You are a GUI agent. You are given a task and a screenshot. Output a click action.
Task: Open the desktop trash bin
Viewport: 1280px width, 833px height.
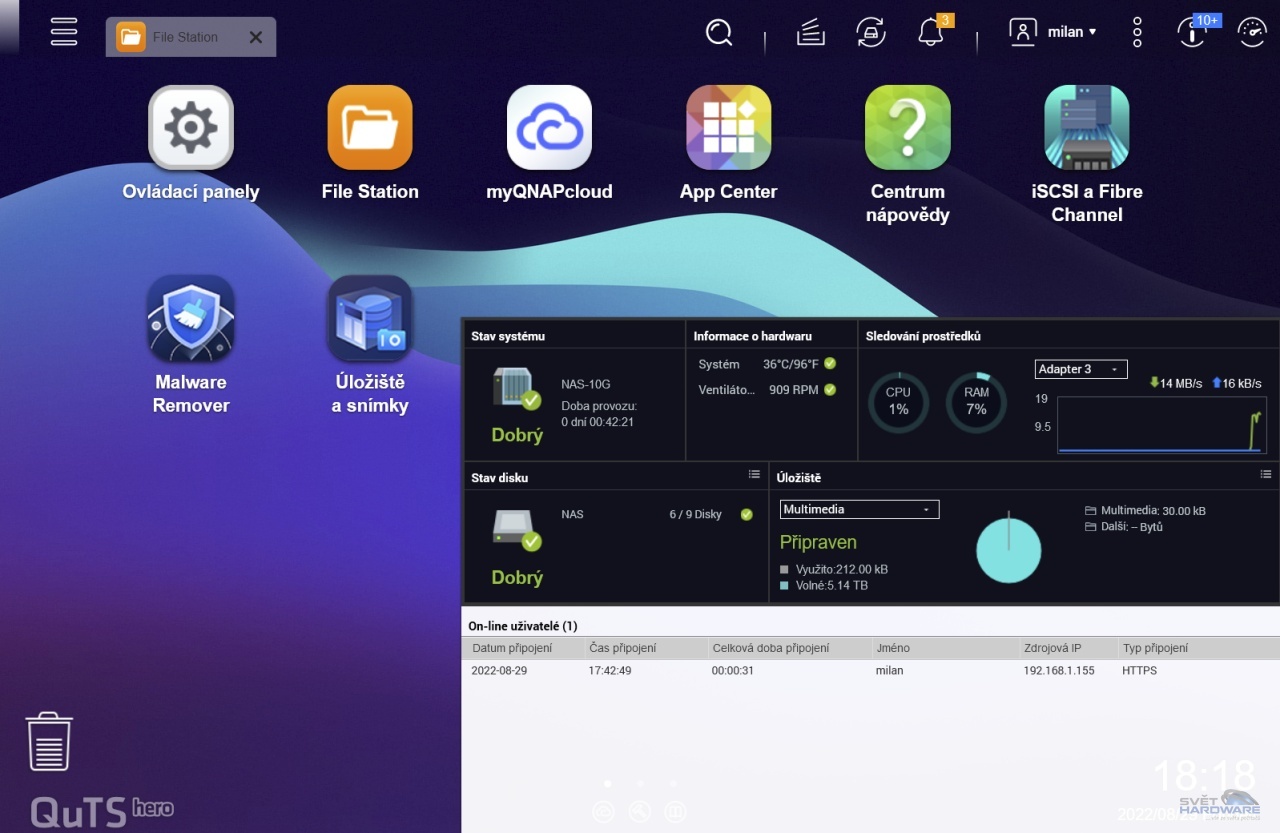click(x=49, y=741)
